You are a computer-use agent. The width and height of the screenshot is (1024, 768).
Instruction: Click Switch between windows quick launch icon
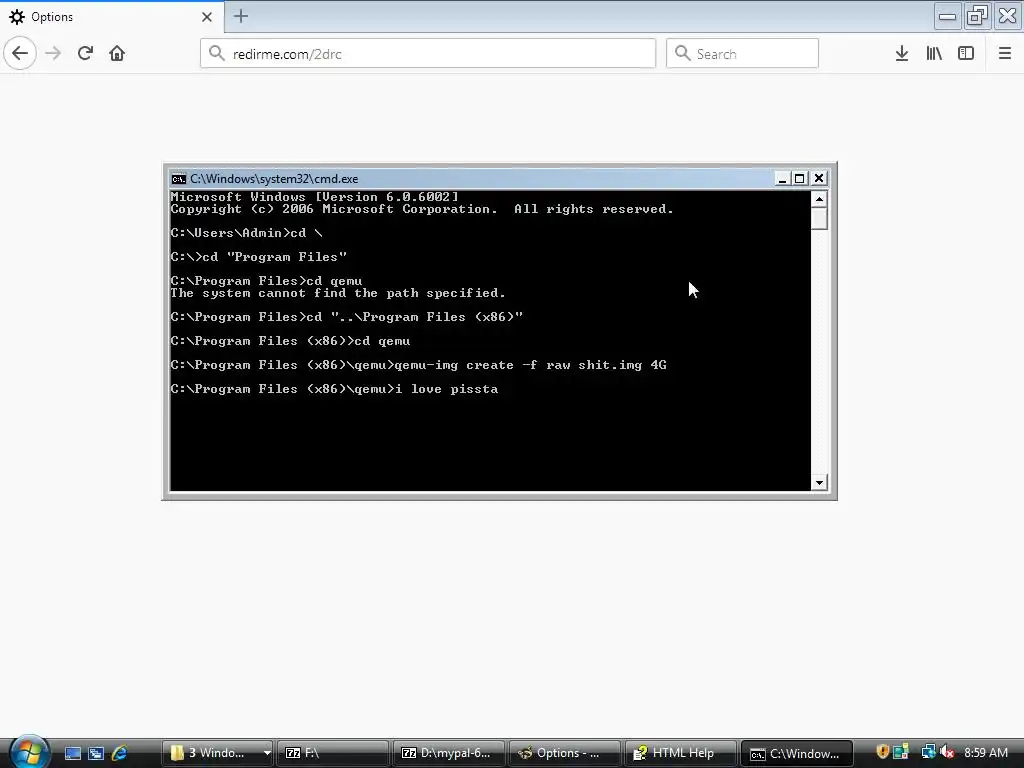(x=96, y=753)
